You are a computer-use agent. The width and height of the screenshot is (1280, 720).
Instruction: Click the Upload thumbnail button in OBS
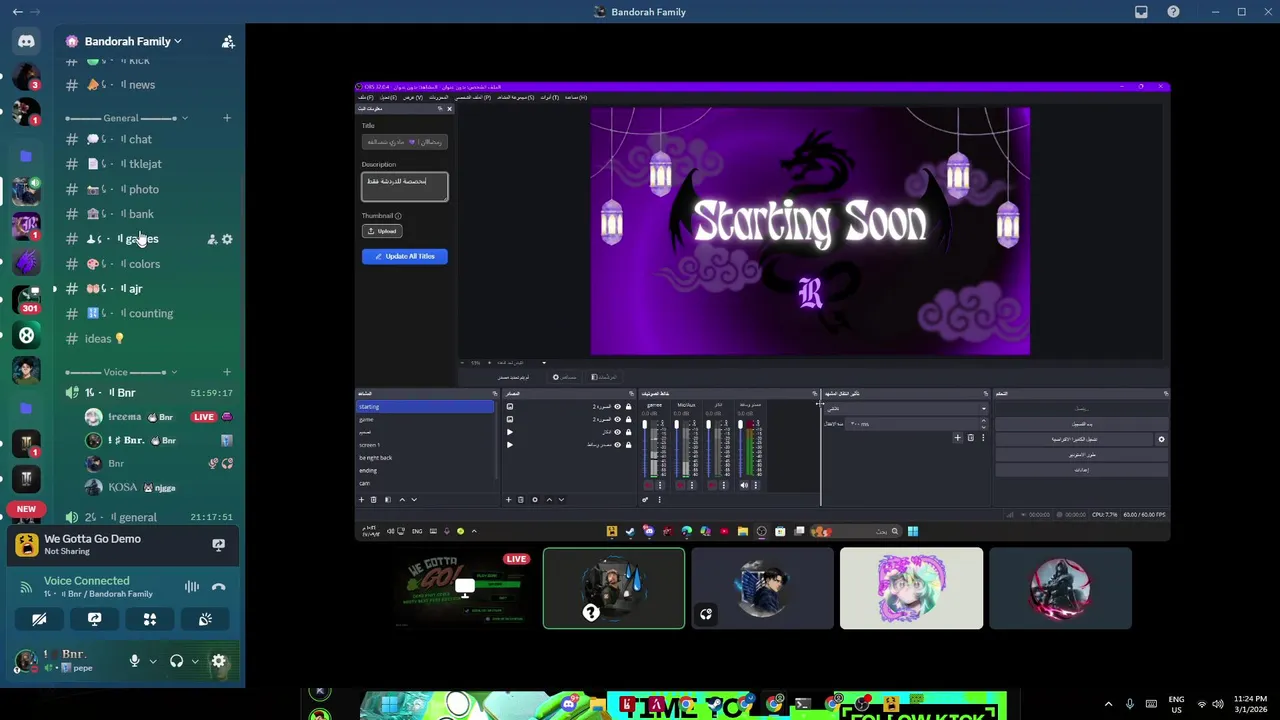[382, 231]
